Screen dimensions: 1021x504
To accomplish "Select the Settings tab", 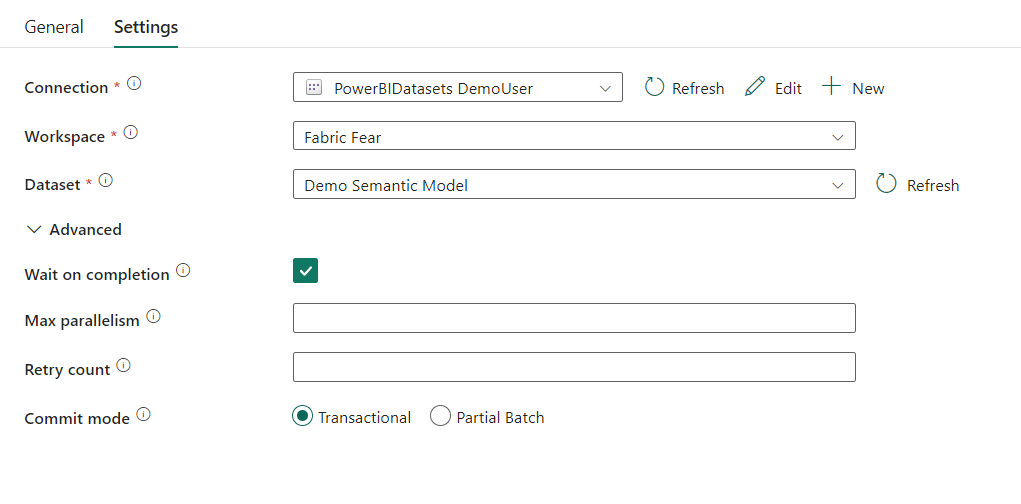I will pos(146,27).
